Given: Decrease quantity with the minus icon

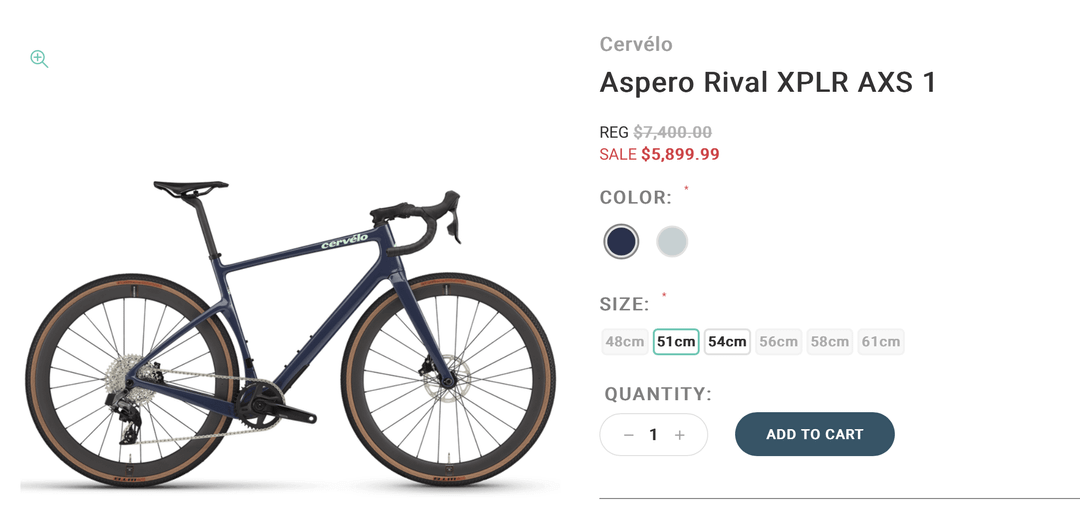Looking at the screenshot, I should (628, 435).
